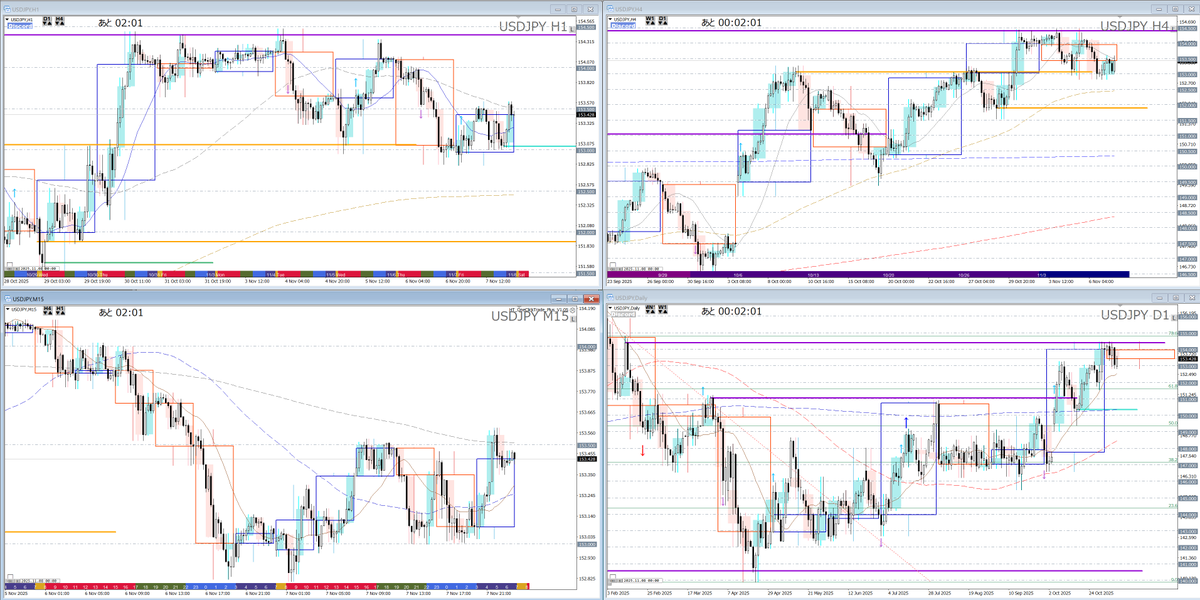The image size is (1200, 600).
Task: Toggle the L button in the H4 chart
Action: pos(1173,28)
